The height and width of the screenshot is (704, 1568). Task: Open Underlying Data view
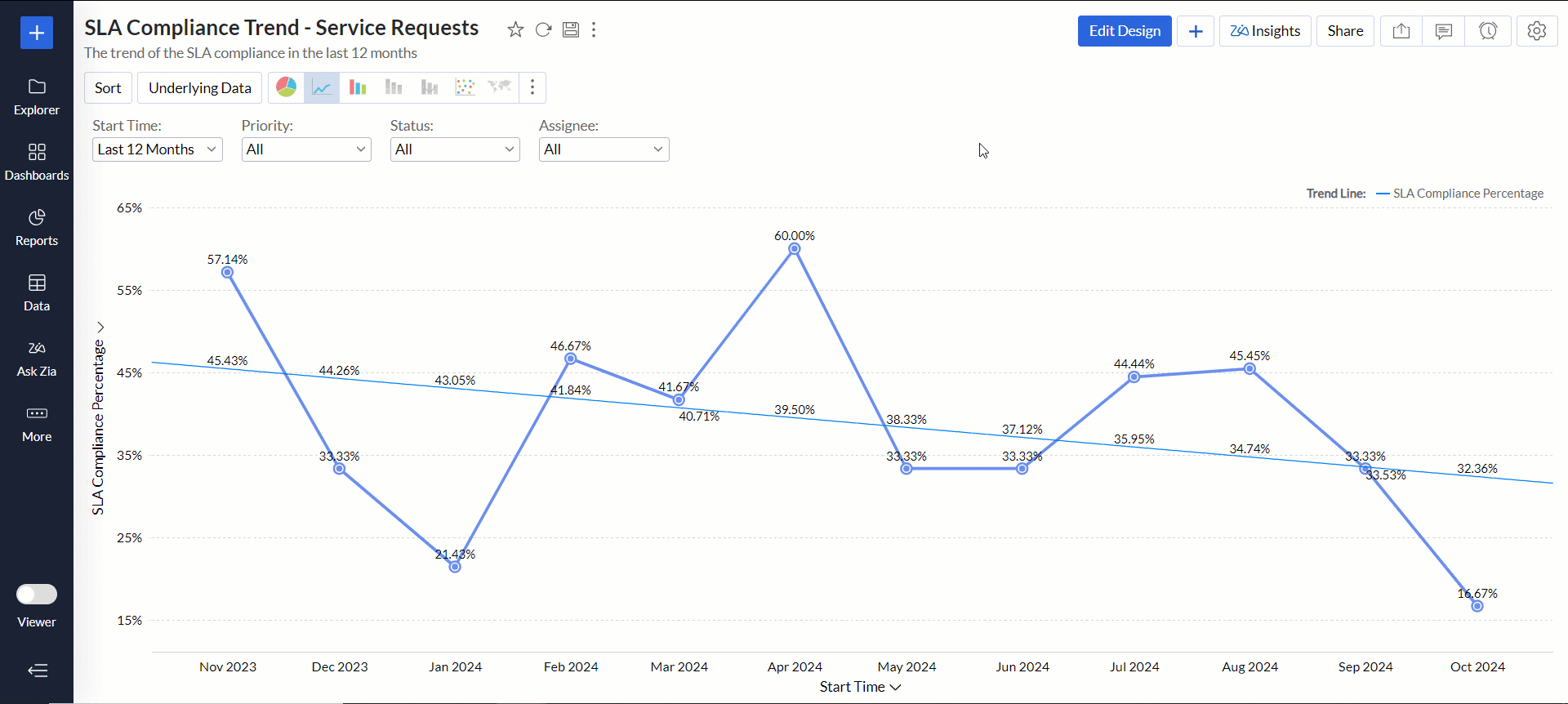click(x=200, y=88)
